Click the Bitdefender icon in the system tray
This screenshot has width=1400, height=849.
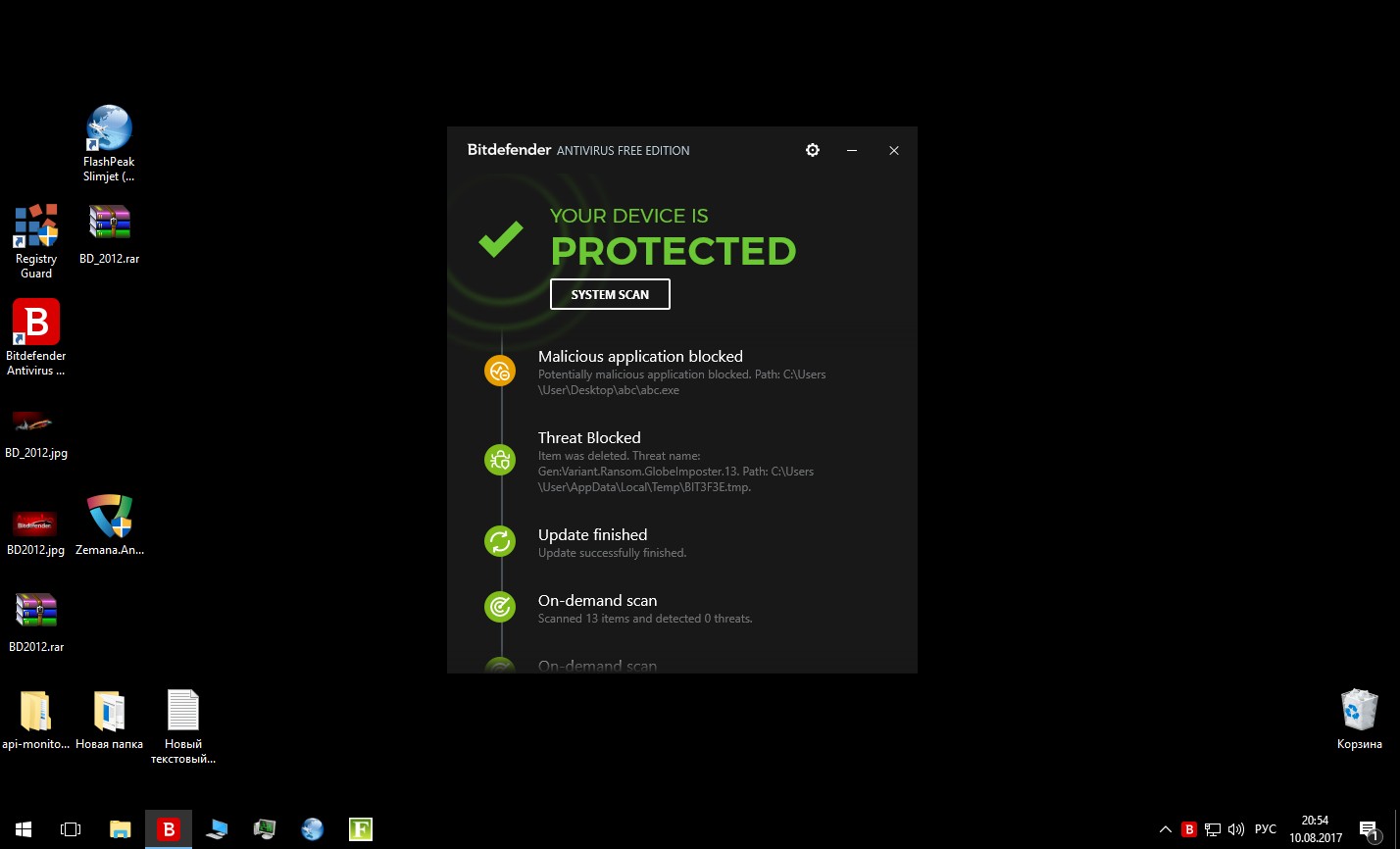[x=1189, y=829]
